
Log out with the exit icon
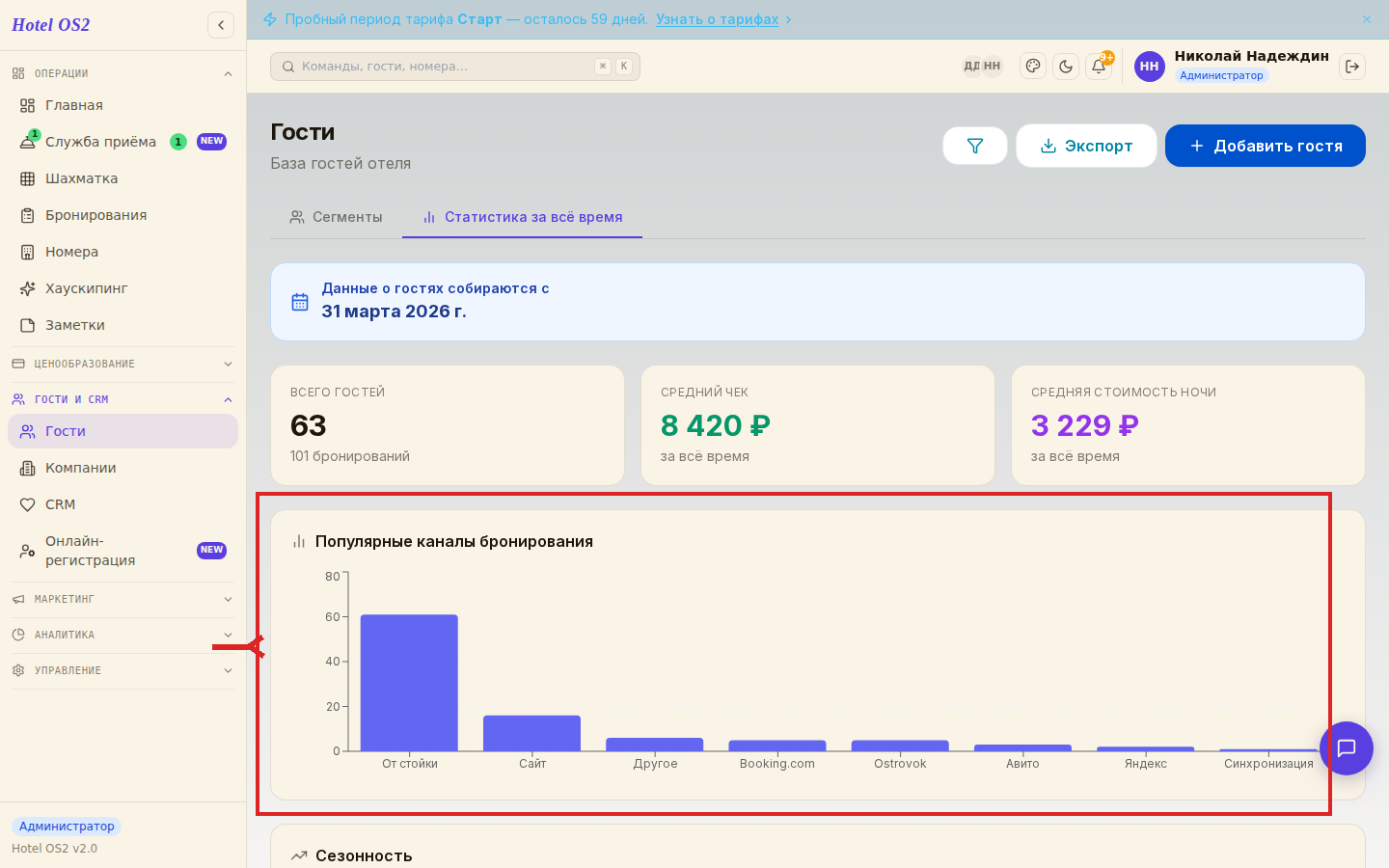(1352, 67)
